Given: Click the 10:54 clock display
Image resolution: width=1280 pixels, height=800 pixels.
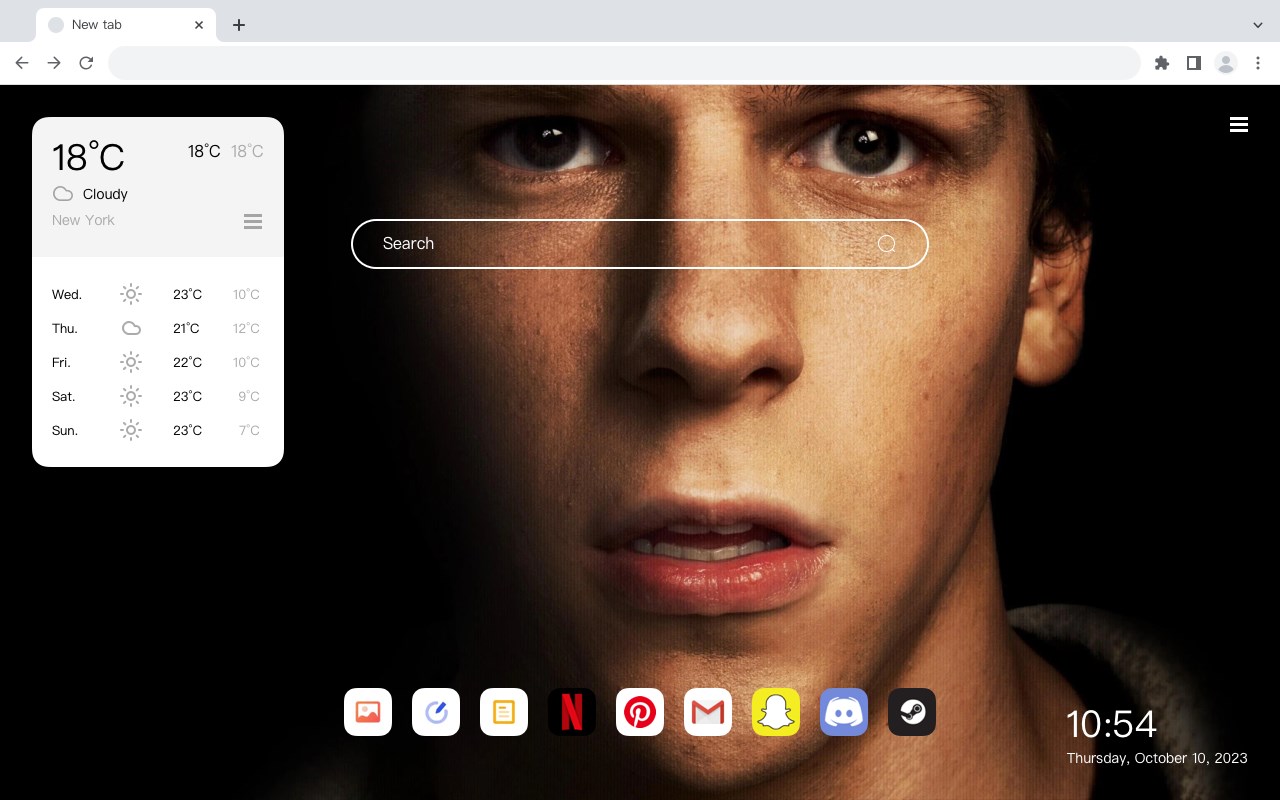Looking at the screenshot, I should 1111,724.
